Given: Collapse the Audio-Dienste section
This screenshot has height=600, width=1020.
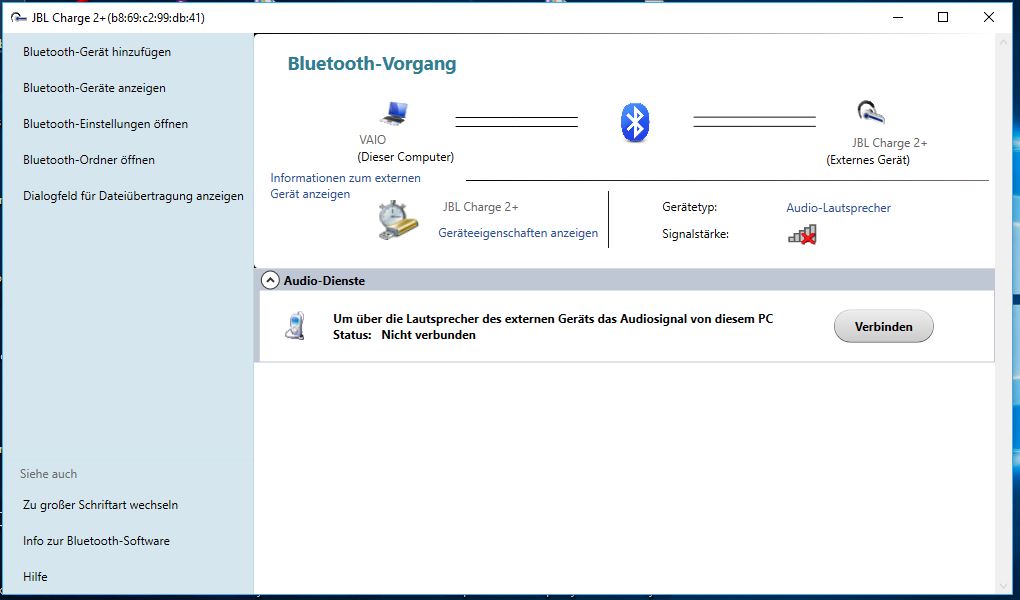Looking at the screenshot, I should click(270, 280).
